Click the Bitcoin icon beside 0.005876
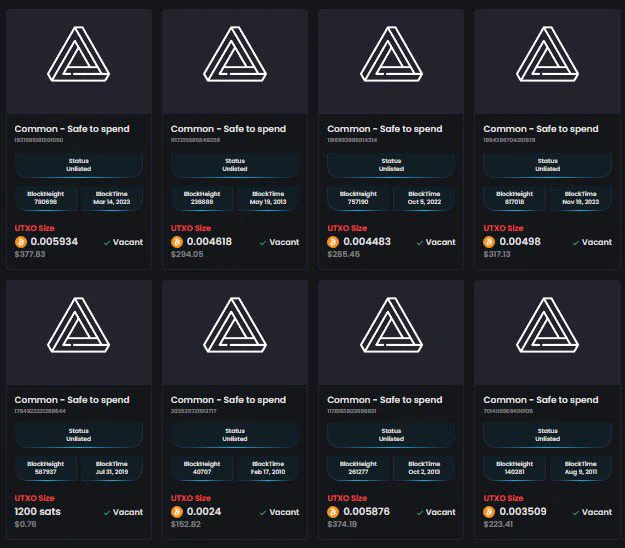The width and height of the screenshot is (625, 548). (x=333, y=512)
